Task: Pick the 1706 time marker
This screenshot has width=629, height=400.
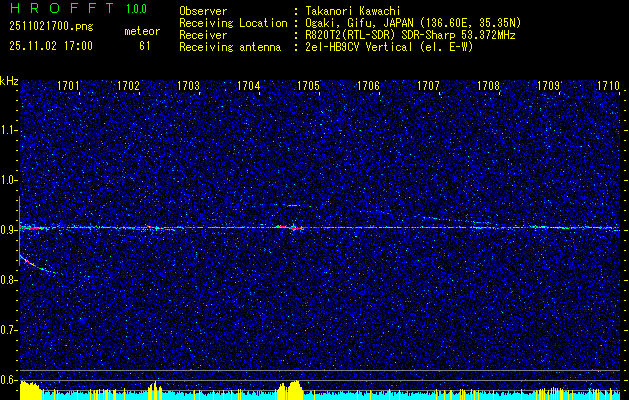Action: point(368,86)
